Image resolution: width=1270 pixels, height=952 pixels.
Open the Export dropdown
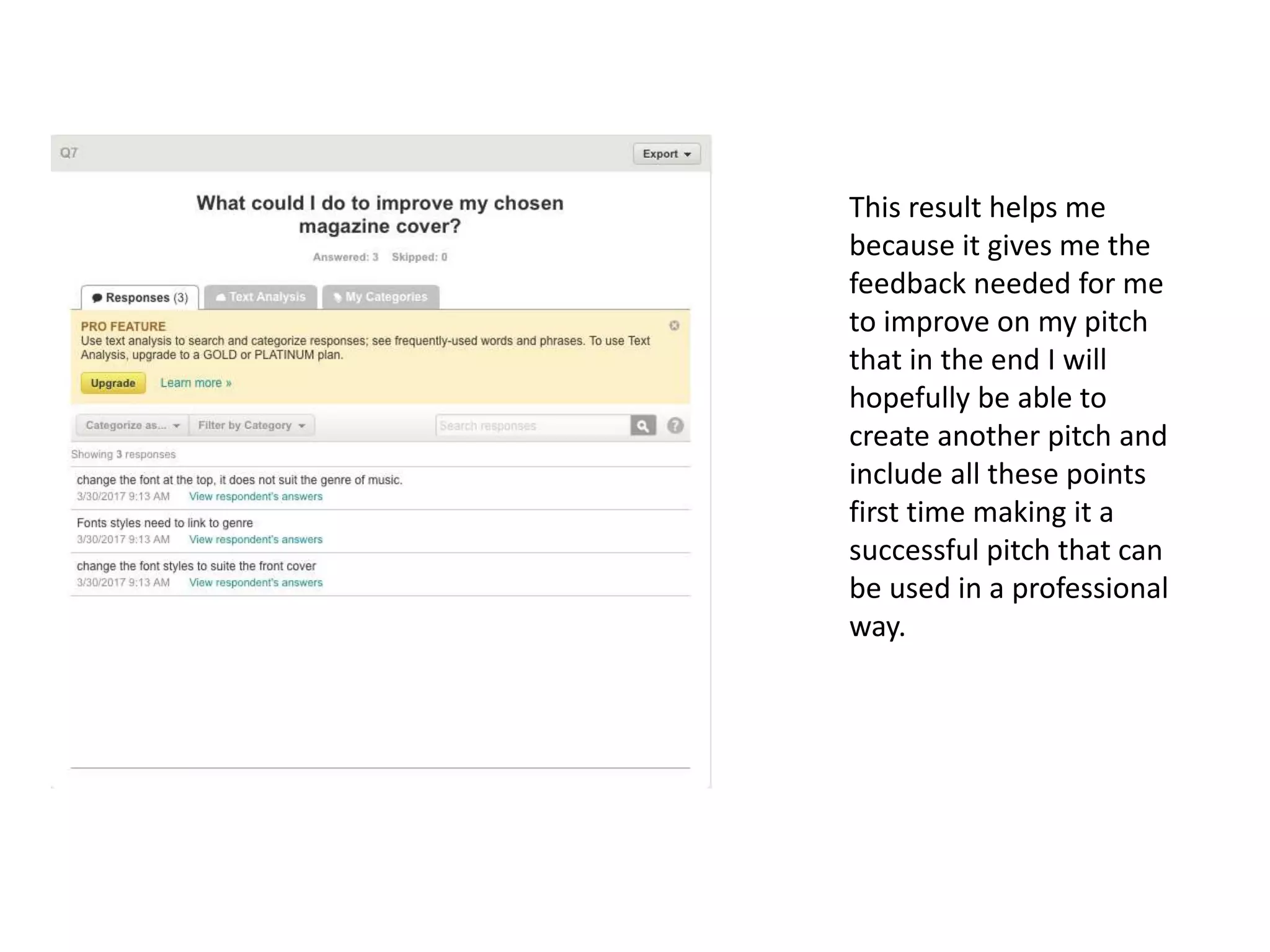[x=667, y=154]
